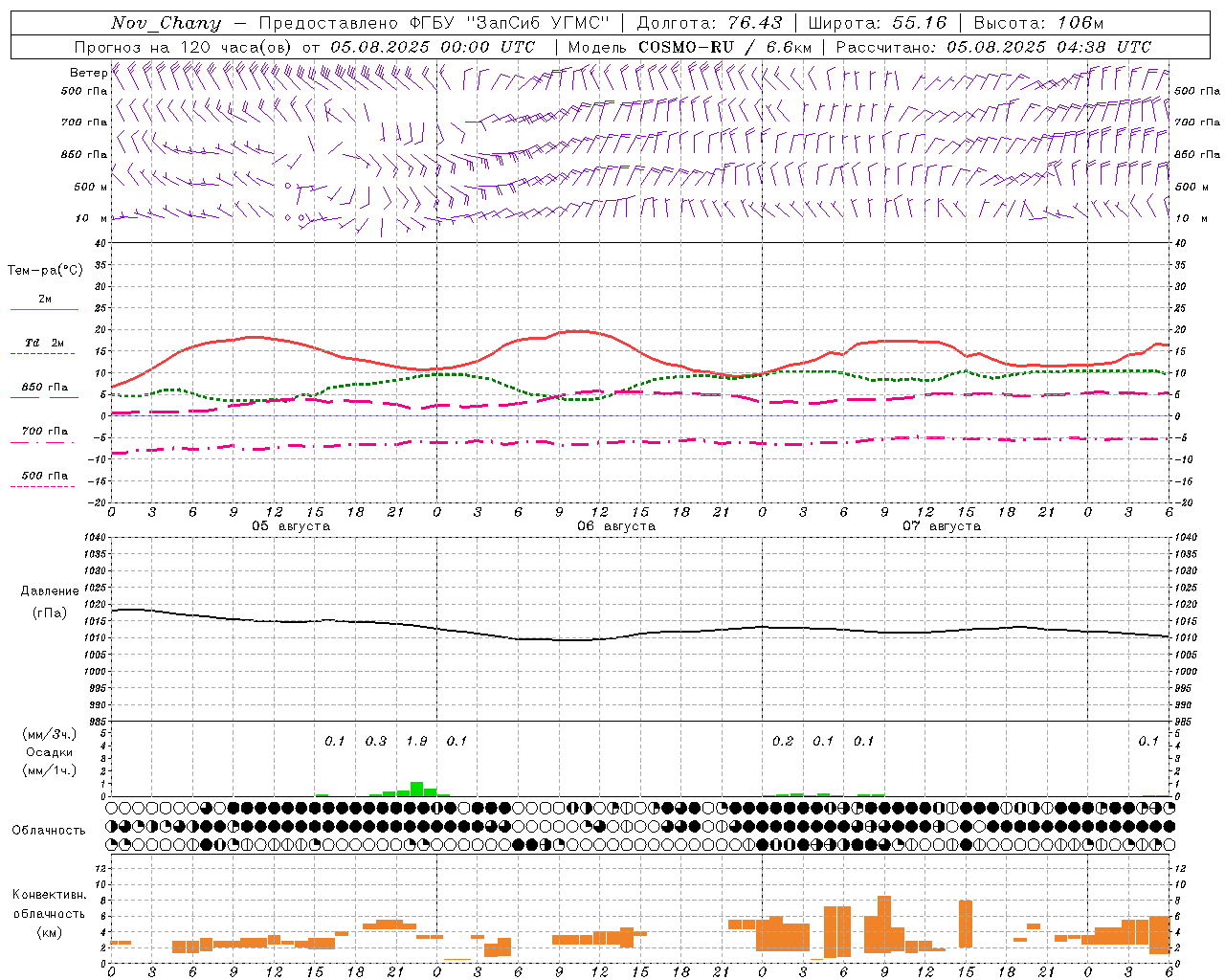Click the 3-hour precipitation value 0.3
The image size is (1225, 980).
[x=376, y=742]
